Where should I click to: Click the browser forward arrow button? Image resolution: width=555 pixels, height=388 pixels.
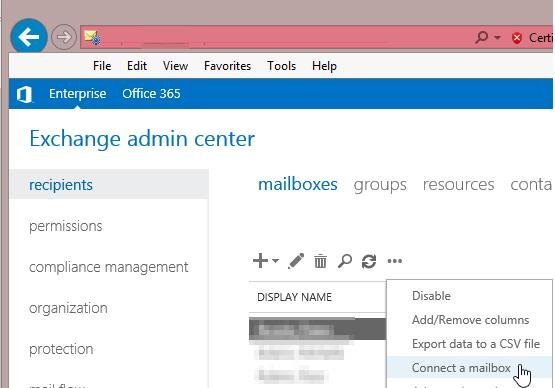pos(64,37)
